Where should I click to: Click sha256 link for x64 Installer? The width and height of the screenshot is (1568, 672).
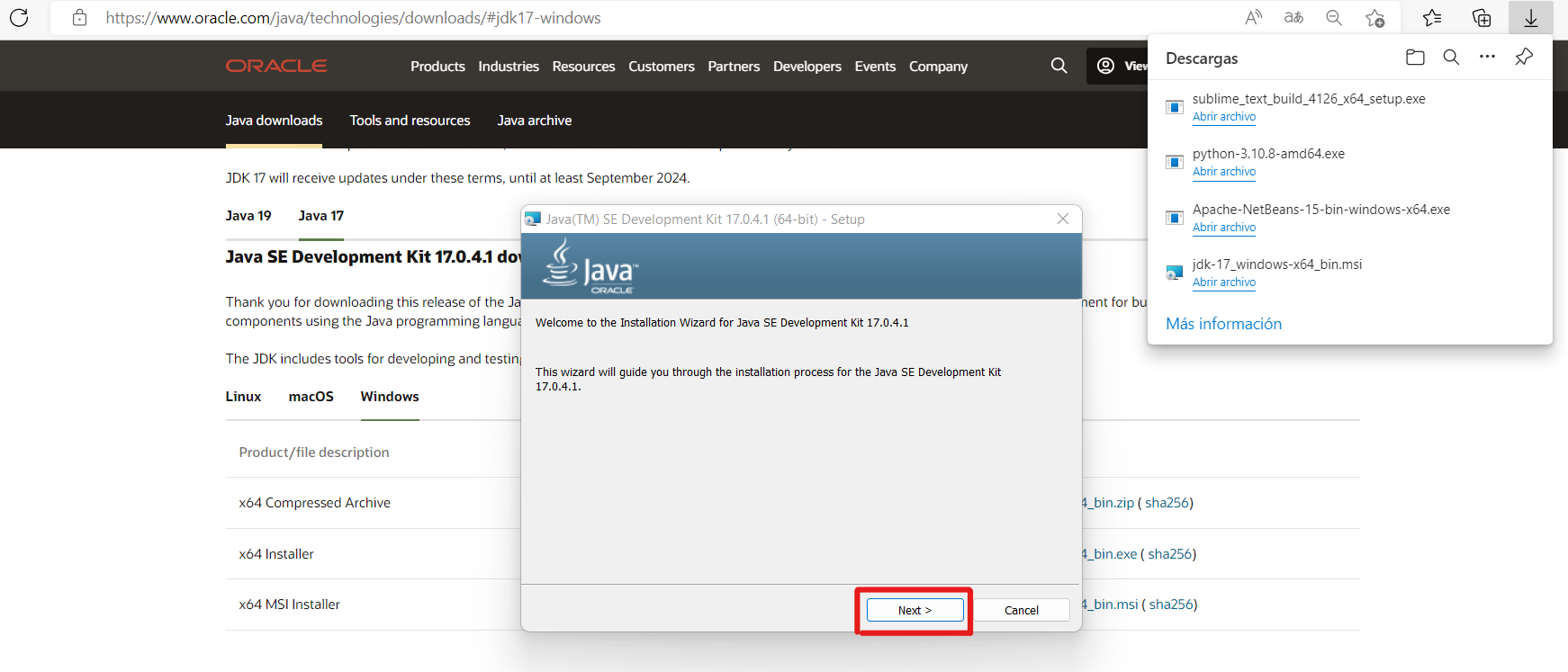pyautogui.click(x=1170, y=554)
